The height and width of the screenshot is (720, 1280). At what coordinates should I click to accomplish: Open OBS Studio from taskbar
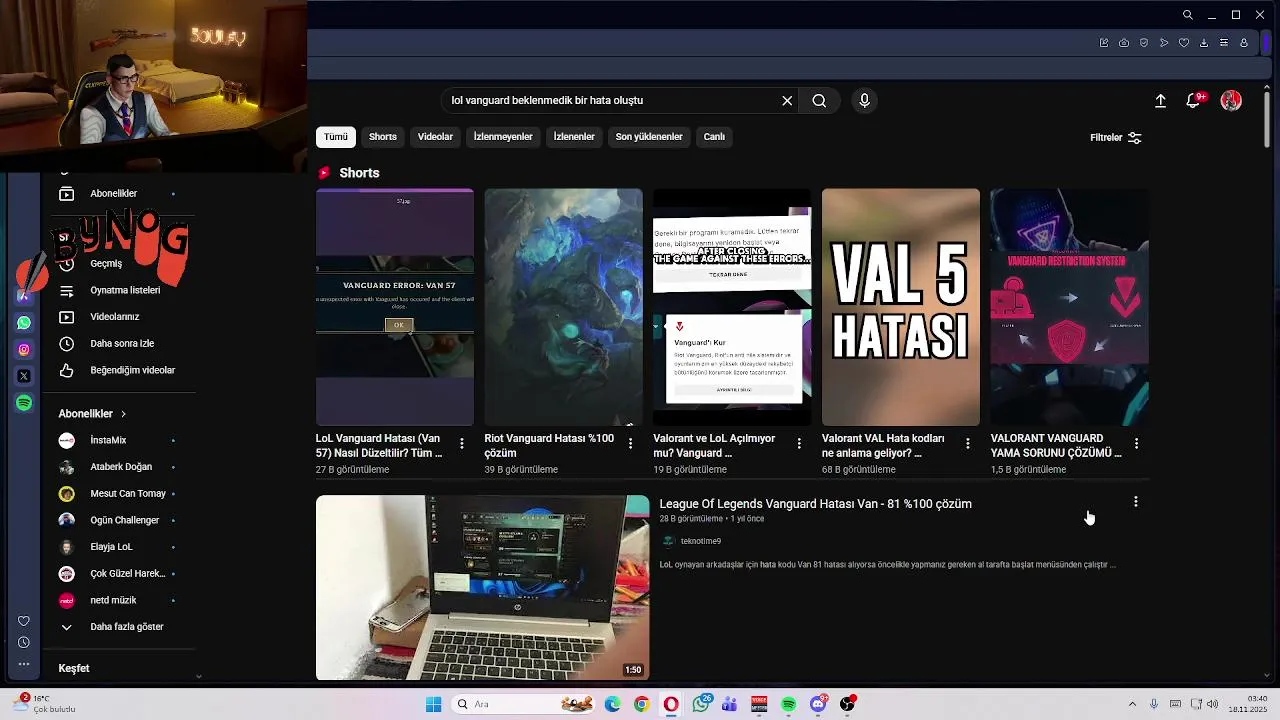click(x=847, y=704)
